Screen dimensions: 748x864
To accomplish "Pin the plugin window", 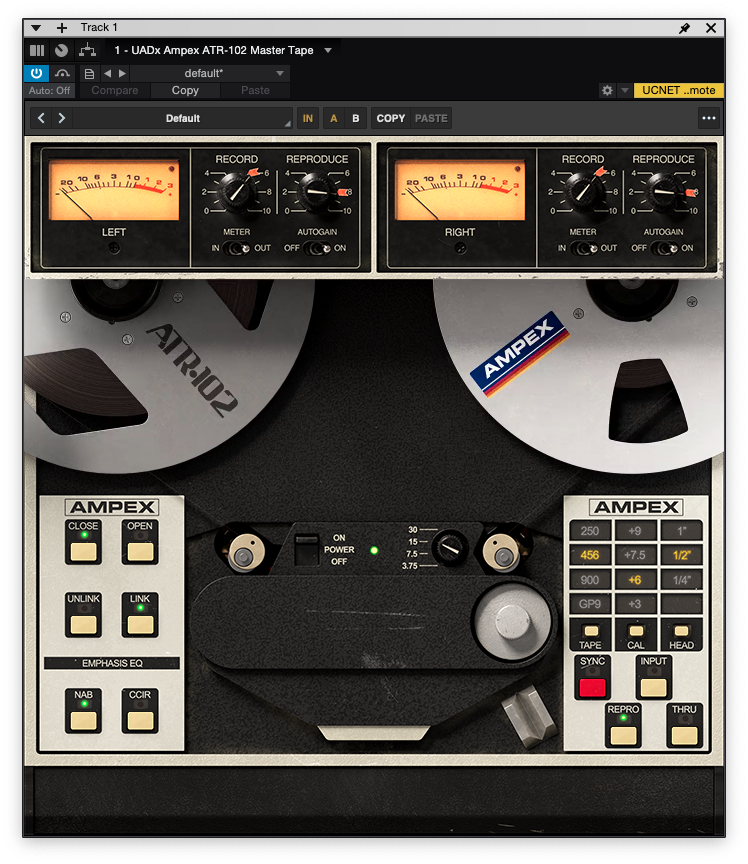I will point(684,28).
